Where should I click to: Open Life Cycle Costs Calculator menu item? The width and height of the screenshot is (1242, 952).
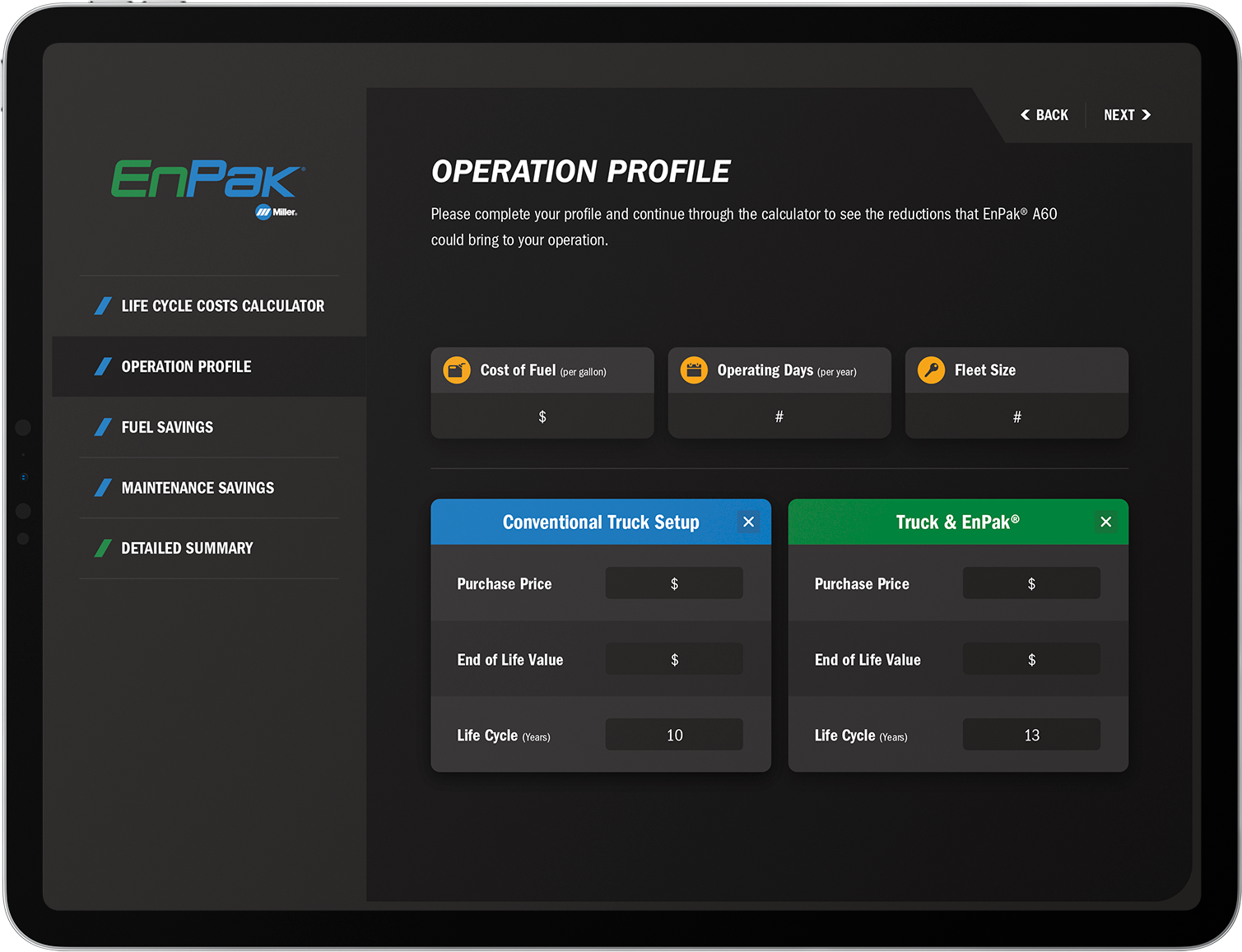click(209, 306)
